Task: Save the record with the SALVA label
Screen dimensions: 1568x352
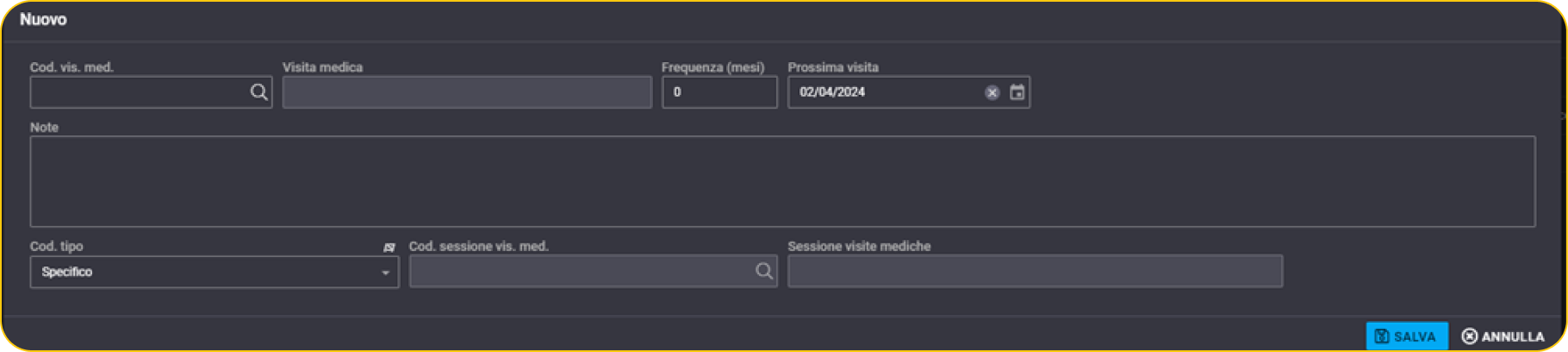Action: pyautogui.click(x=1415, y=336)
